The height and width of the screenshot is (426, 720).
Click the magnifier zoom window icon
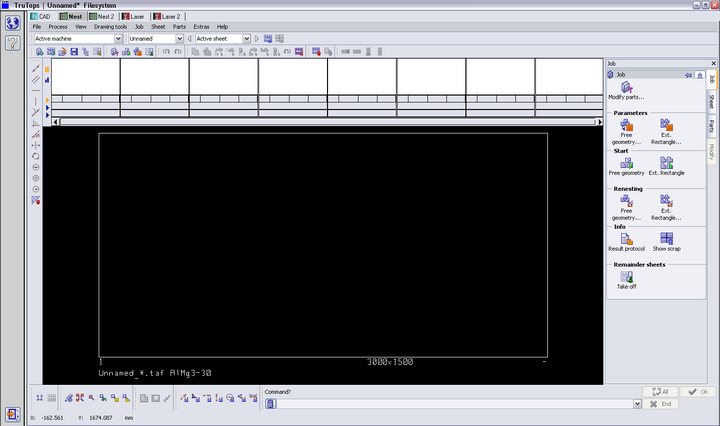91,398
